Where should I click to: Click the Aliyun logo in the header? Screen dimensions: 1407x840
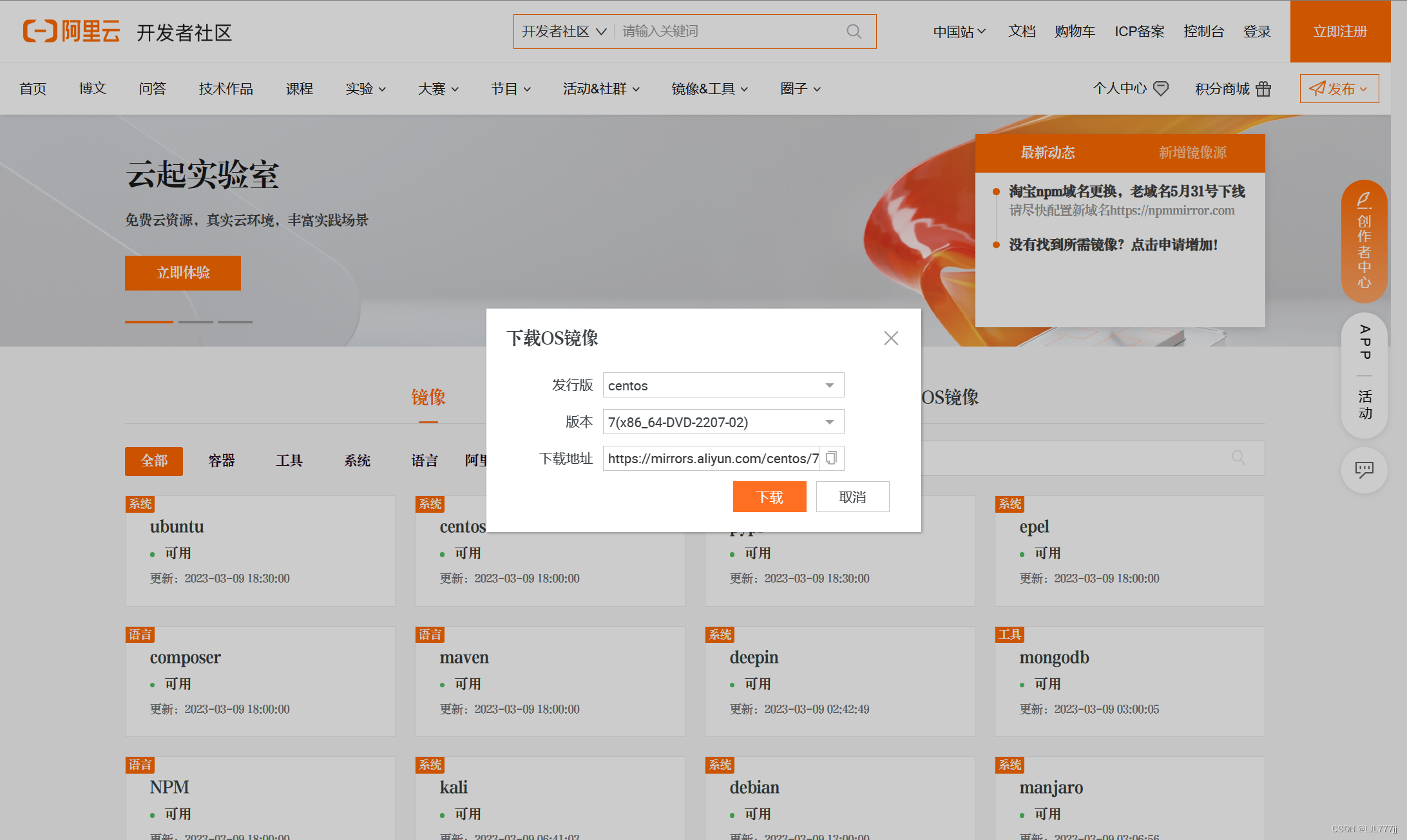click(x=72, y=31)
